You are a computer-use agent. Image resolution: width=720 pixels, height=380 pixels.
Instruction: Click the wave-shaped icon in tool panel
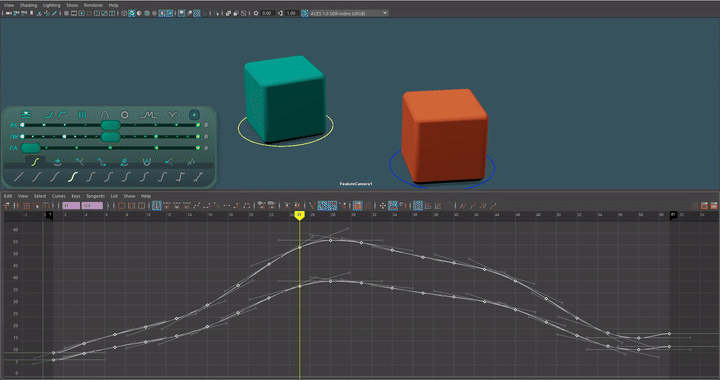tap(148, 114)
